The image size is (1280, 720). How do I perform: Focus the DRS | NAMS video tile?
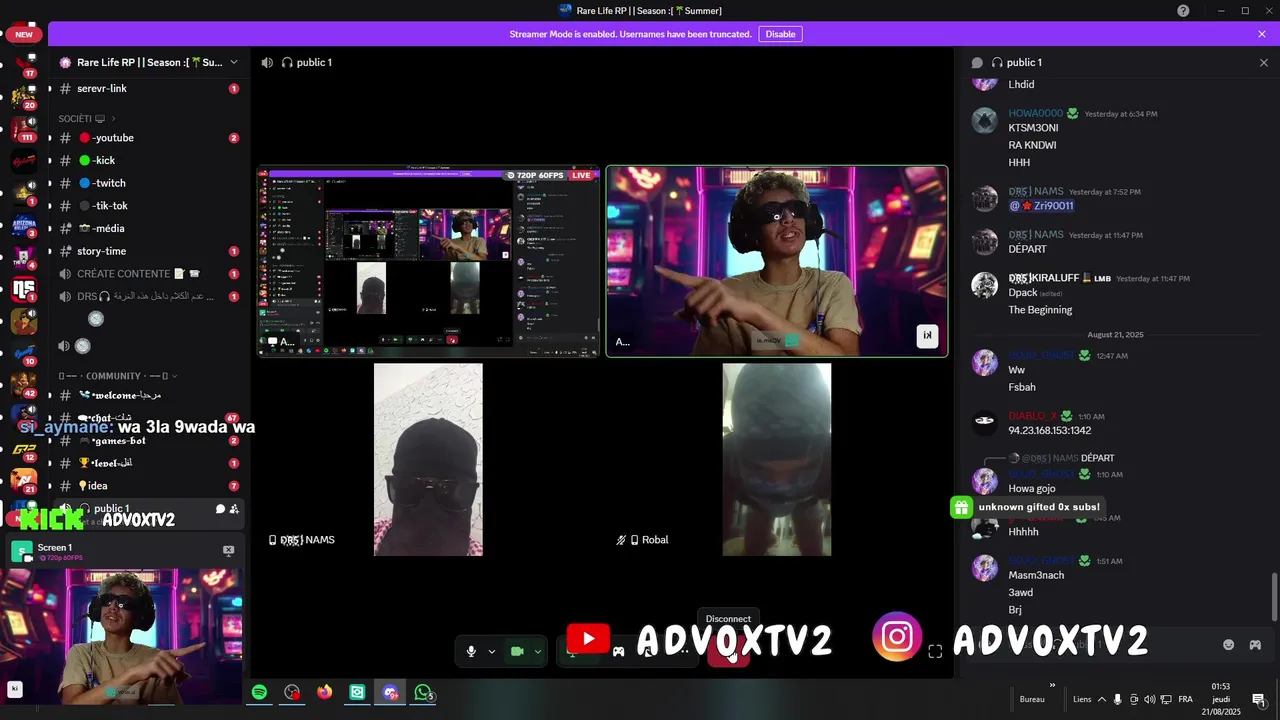[428, 459]
